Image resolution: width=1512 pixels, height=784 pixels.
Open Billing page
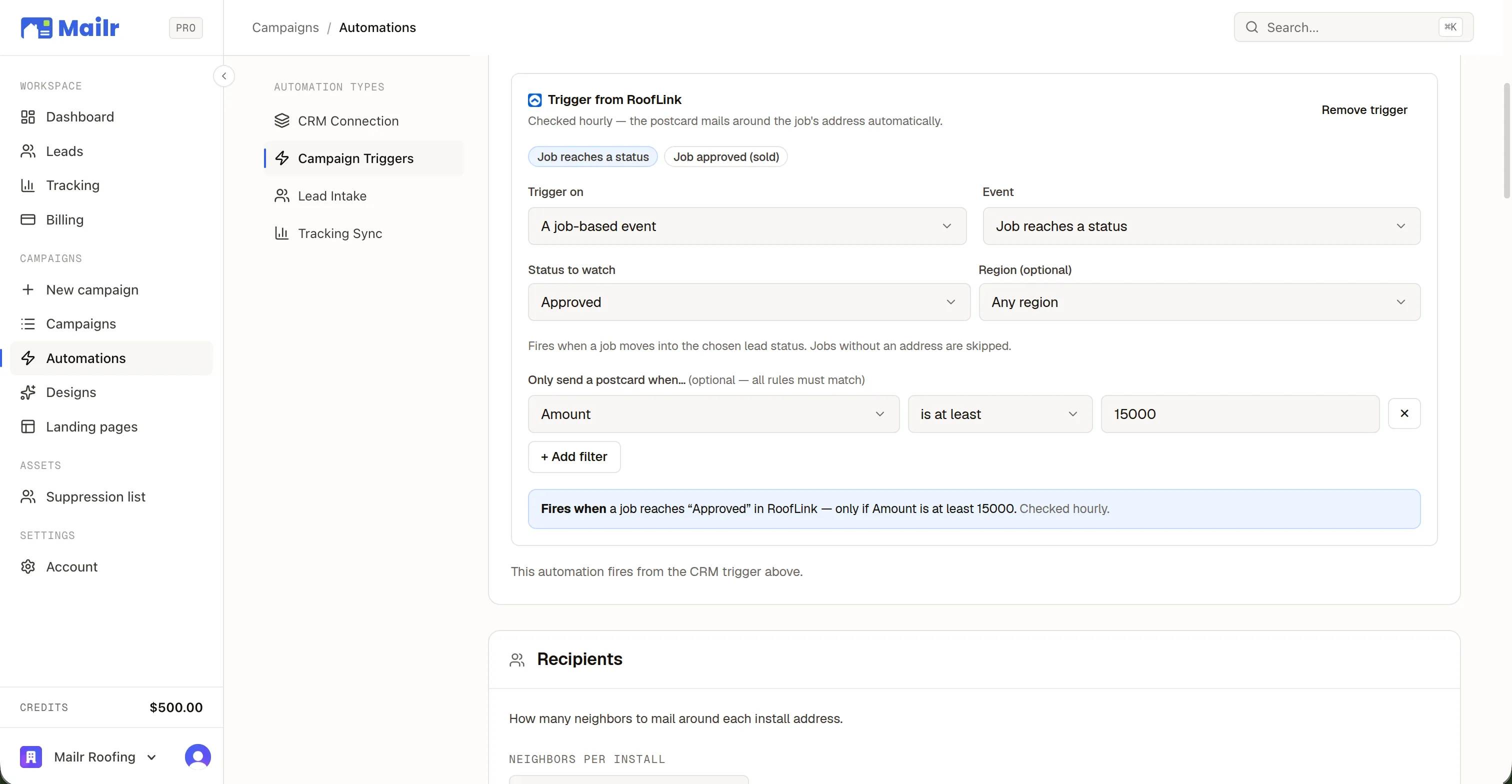[x=111, y=219]
